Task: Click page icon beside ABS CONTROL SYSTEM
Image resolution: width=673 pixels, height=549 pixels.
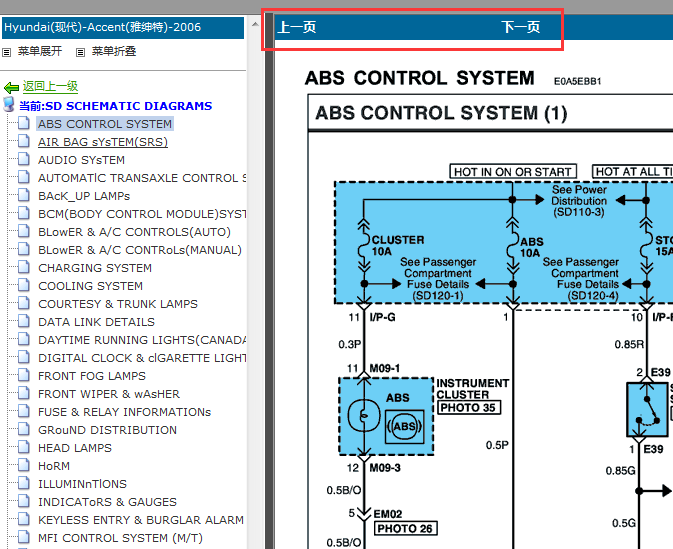Action: (24, 123)
